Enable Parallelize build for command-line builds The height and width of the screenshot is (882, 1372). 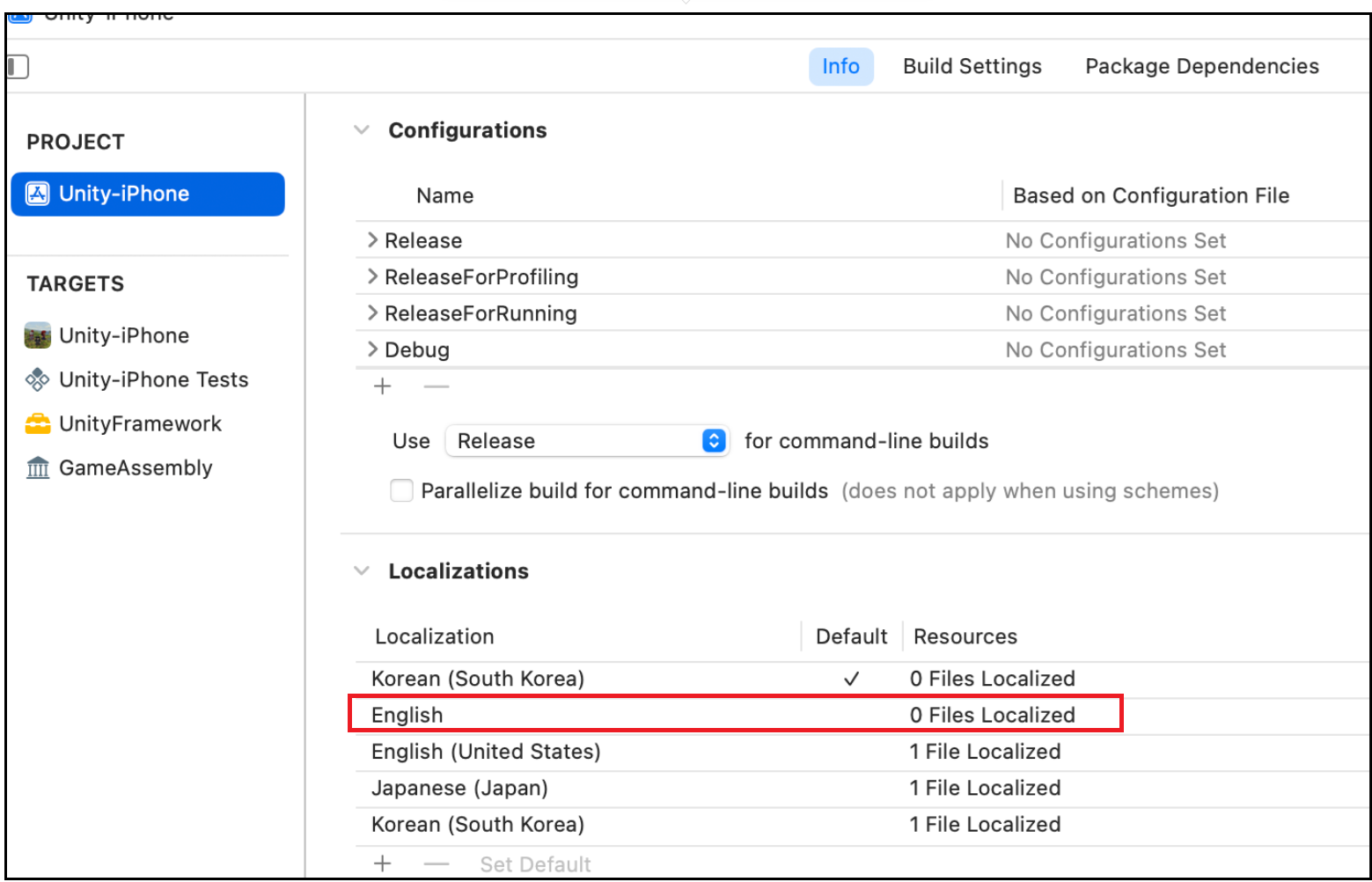point(401,490)
